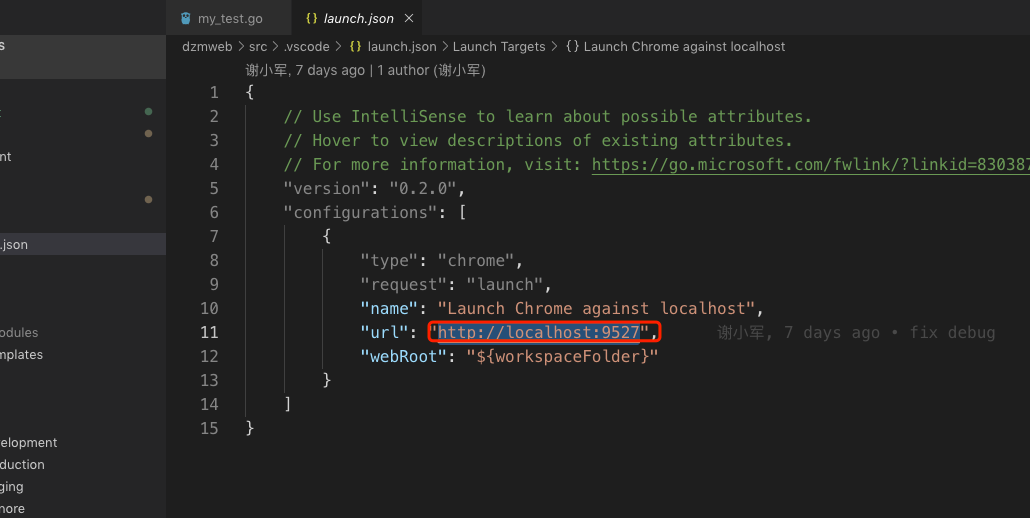Click the "request" key text
Viewport: 1030px width, 518px height.
coord(404,284)
